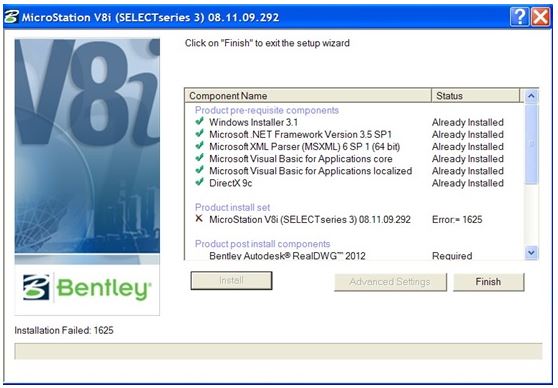Click the scroll down arrow of component list

531,253
